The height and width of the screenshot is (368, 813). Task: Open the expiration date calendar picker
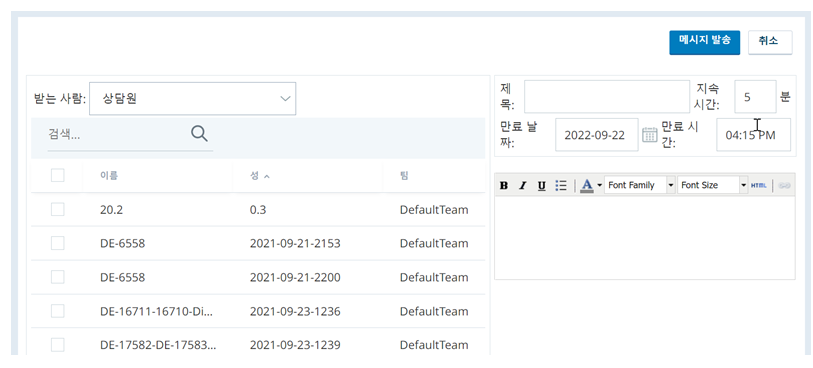[x=649, y=135]
